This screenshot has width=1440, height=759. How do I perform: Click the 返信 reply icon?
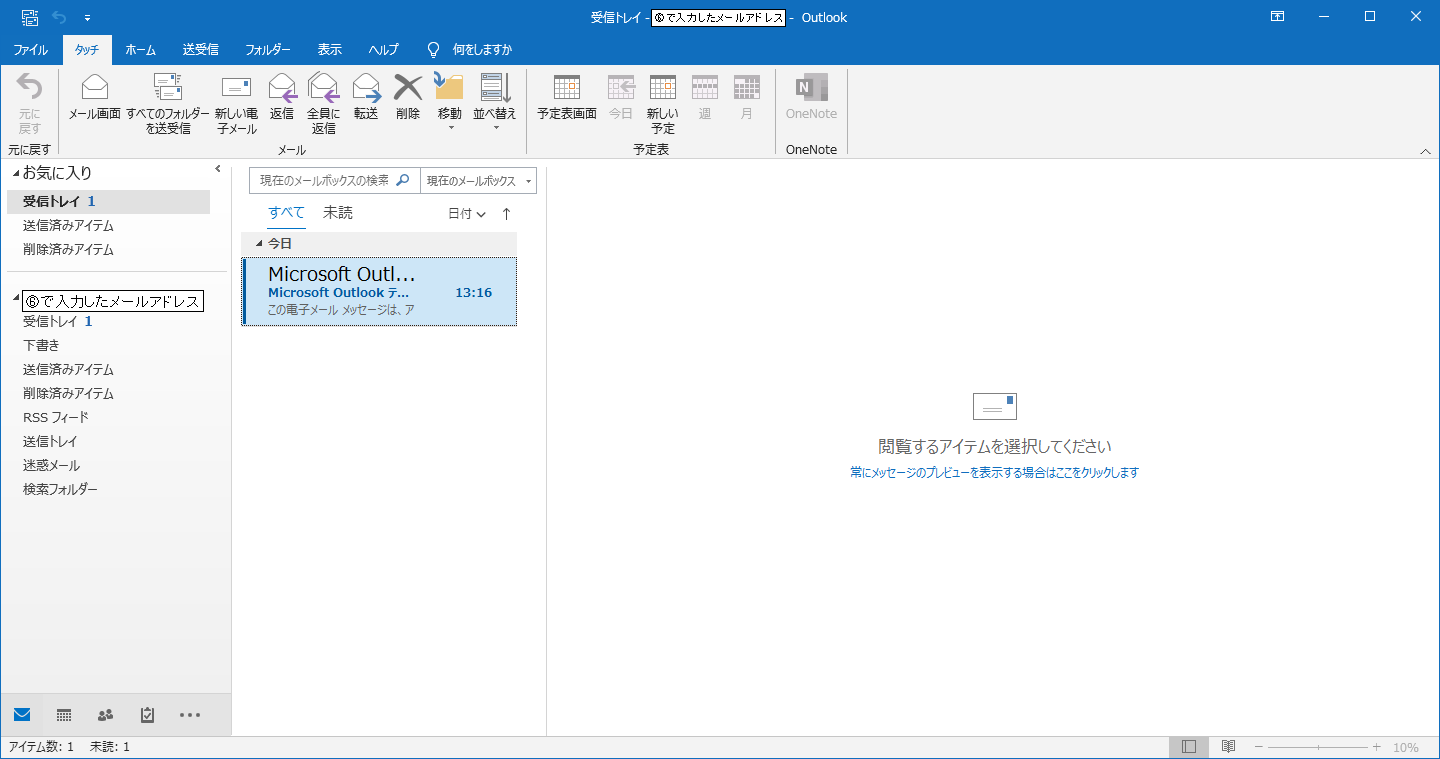pos(282,97)
